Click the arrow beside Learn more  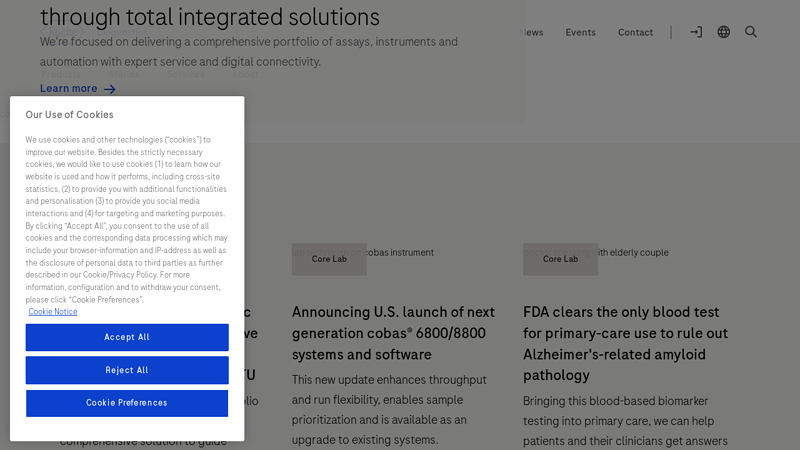tap(110, 89)
